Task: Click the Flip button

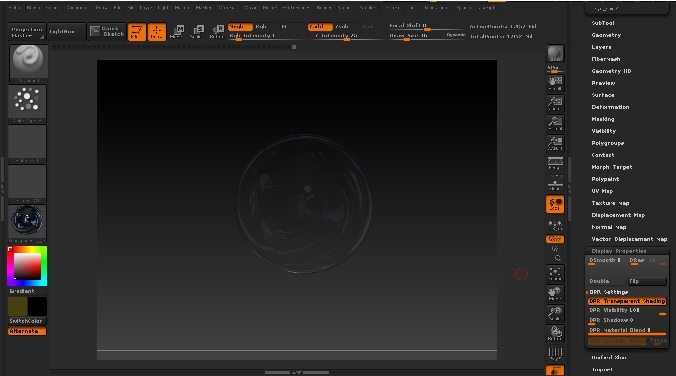Action: pos(647,281)
